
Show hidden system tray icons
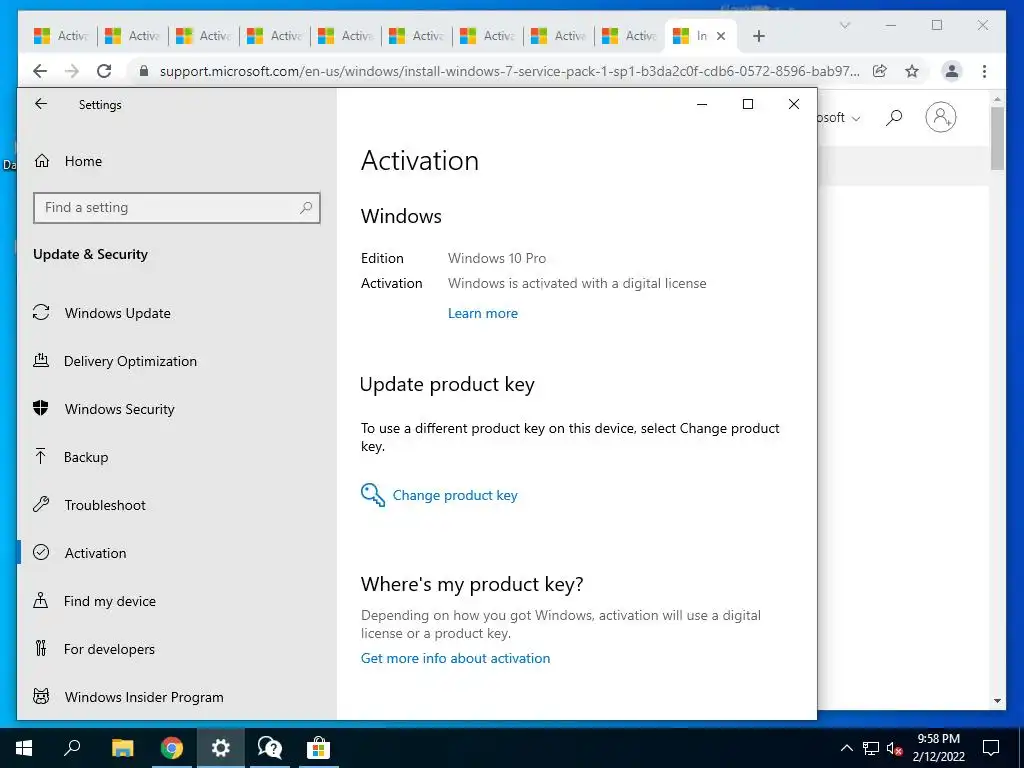click(x=846, y=748)
